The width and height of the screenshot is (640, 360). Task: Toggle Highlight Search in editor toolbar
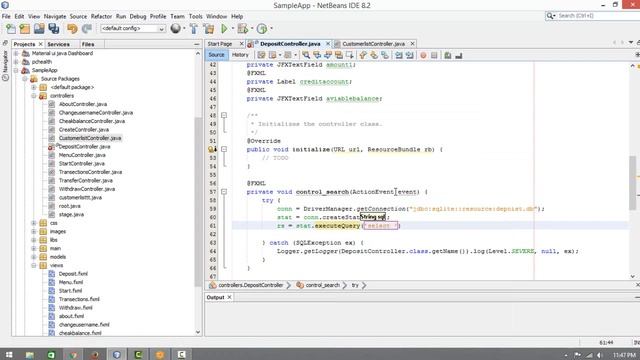pos(339,55)
